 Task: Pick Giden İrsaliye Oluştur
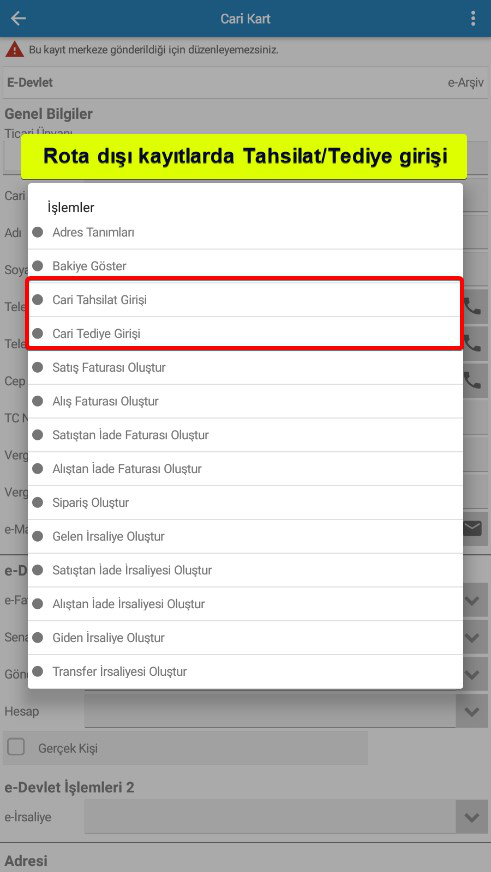[245, 637]
